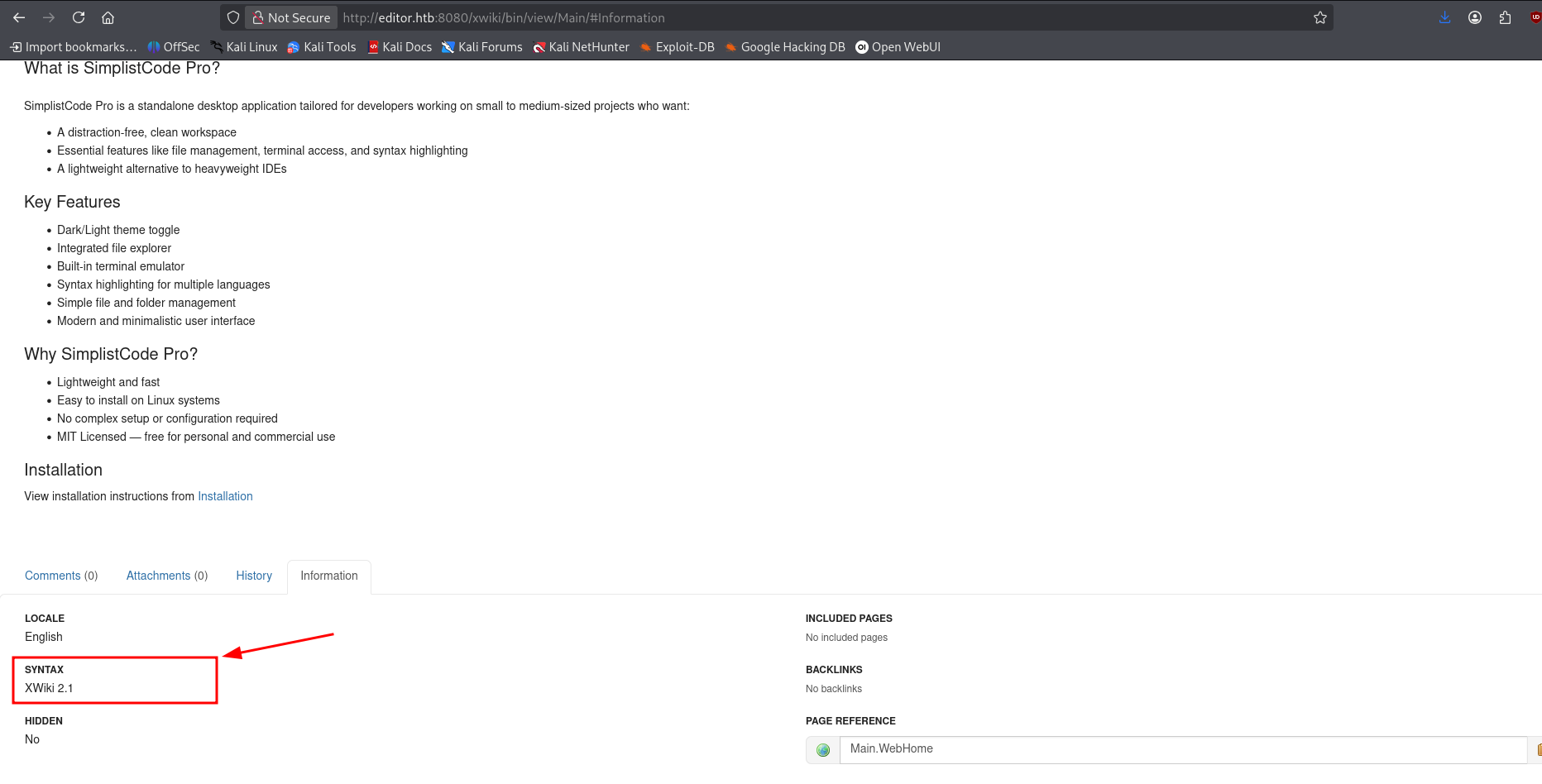The image size is (1542, 784).
Task: Open the Kali Docs bookmark
Action: tap(400, 47)
